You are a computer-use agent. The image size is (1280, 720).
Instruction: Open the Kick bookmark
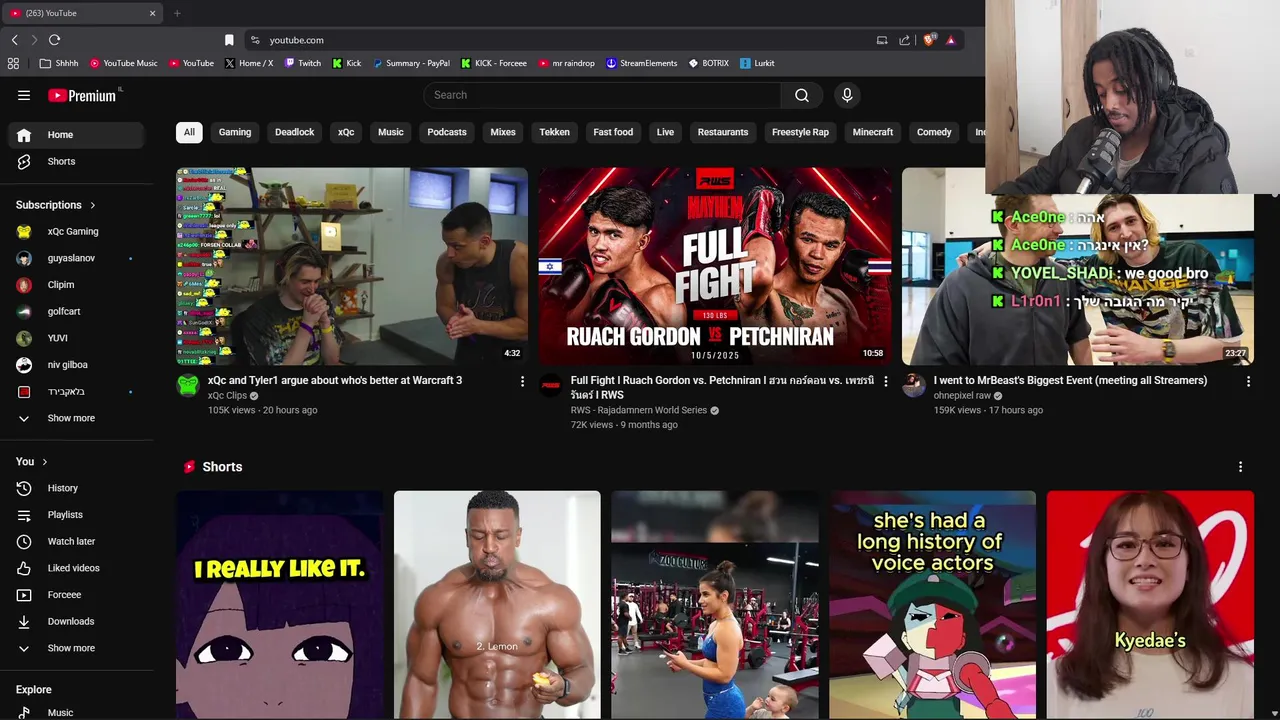[x=347, y=63]
